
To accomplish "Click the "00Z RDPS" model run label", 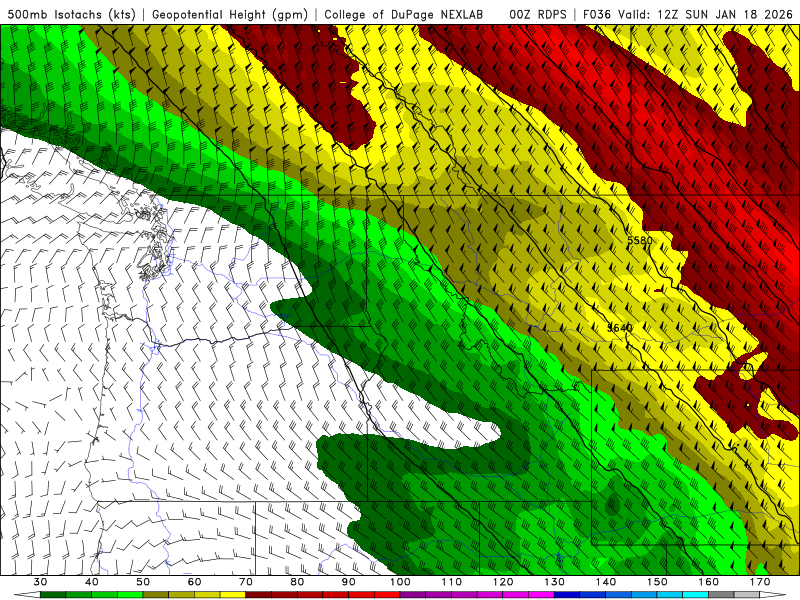I will click(x=538, y=14).
